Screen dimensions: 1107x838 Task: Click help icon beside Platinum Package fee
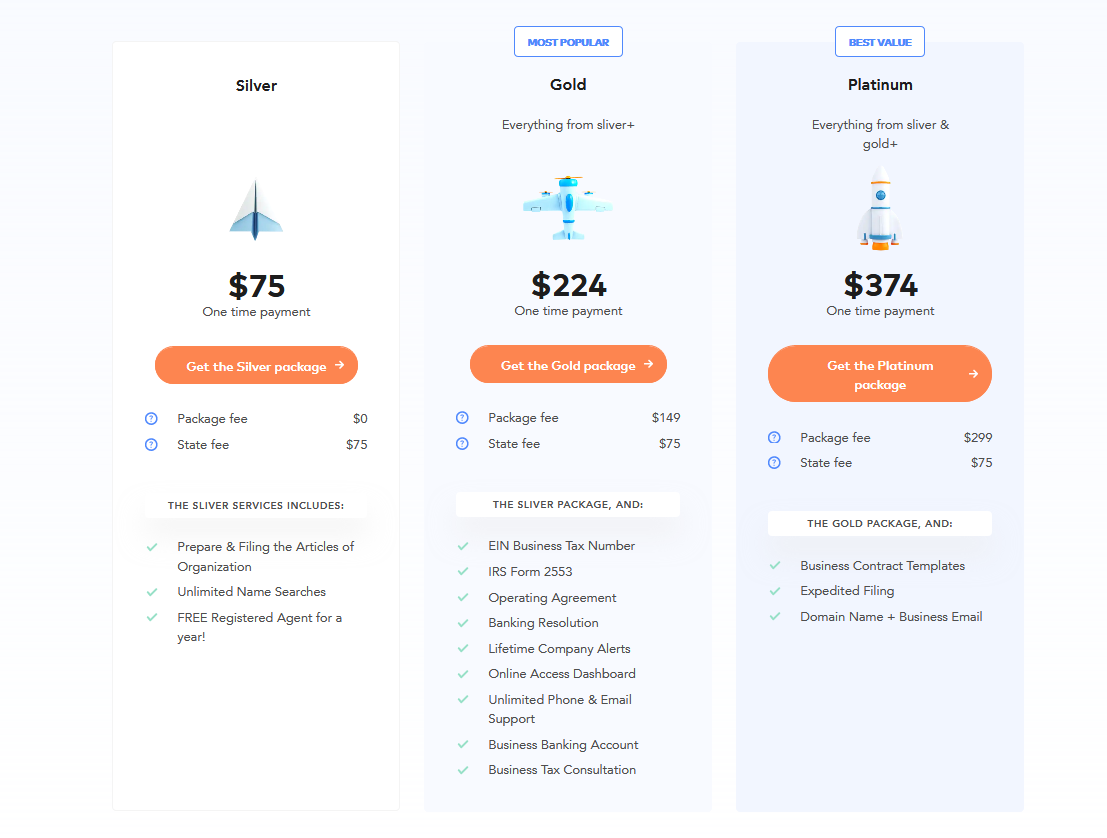tap(774, 438)
